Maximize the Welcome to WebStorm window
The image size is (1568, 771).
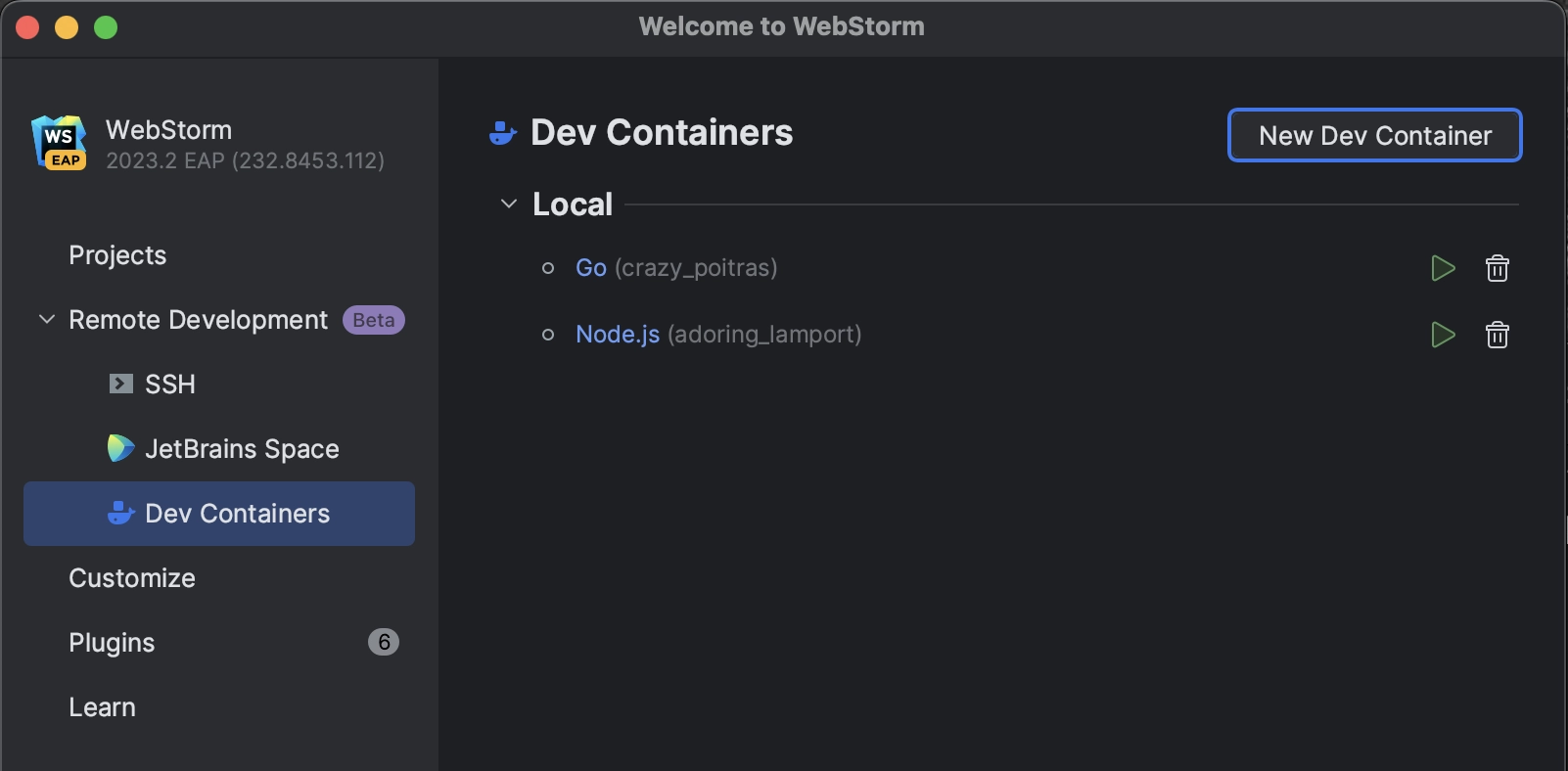(x=106, y=27)
